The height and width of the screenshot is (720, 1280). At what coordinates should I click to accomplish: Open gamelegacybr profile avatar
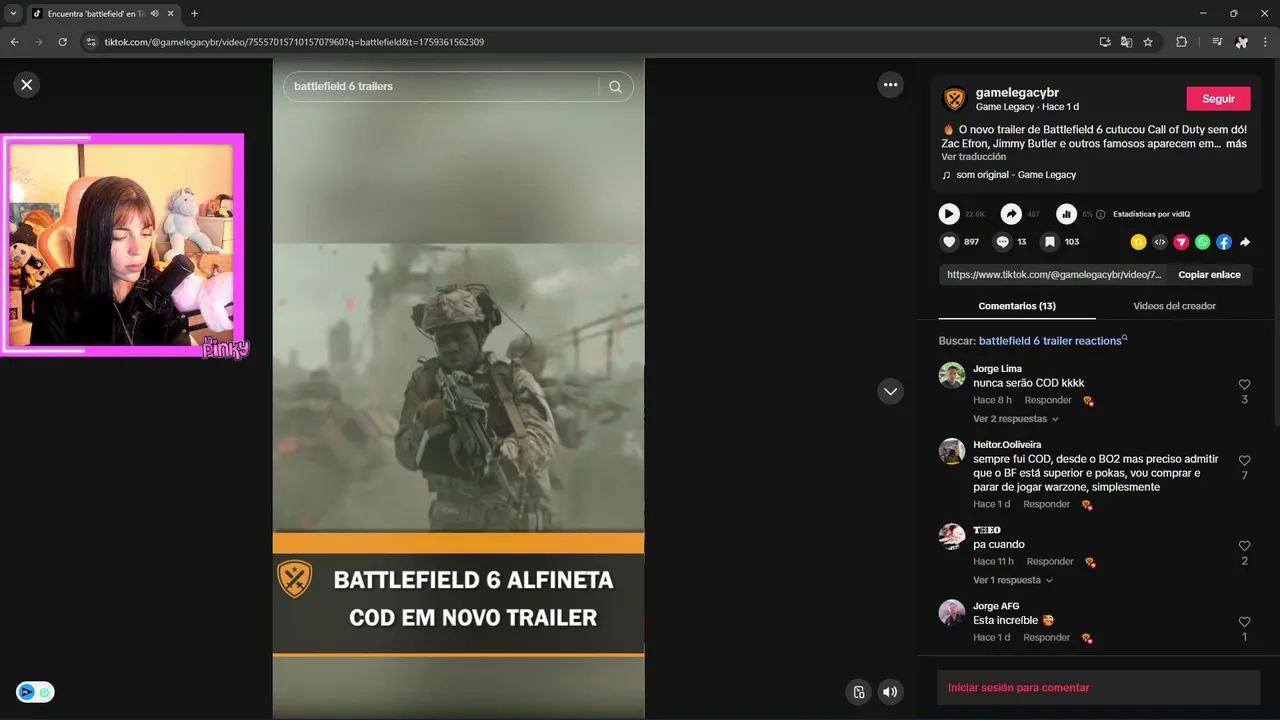pos(955,99)
